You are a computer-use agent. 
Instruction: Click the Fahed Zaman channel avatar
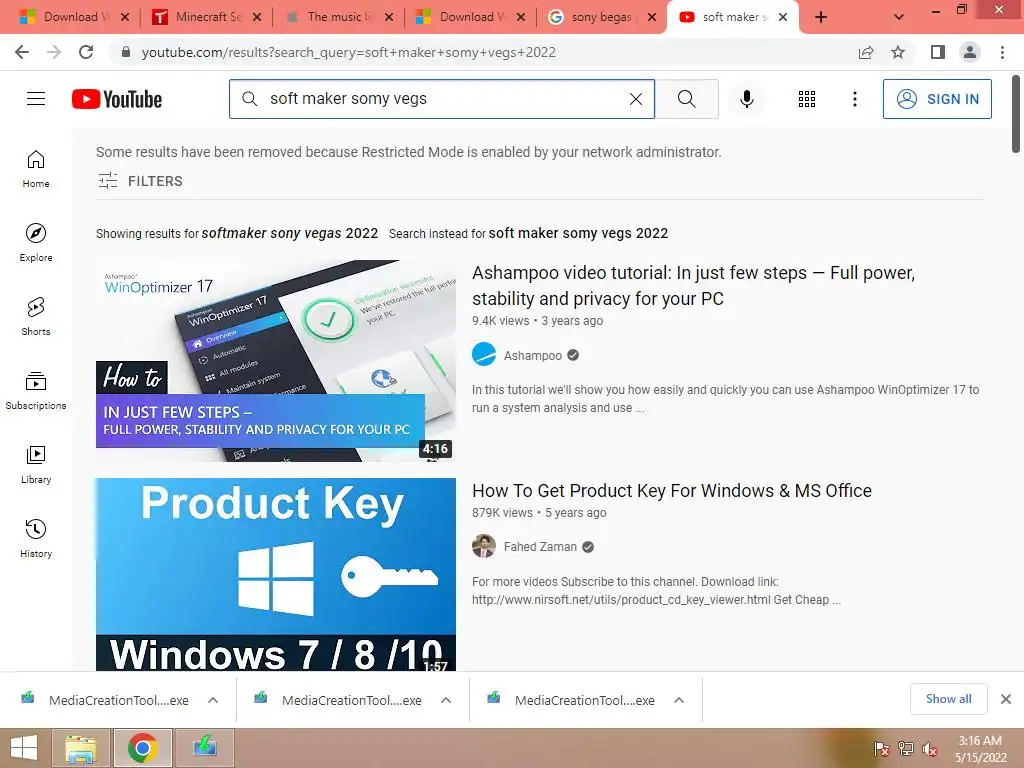tap(484, 546)
